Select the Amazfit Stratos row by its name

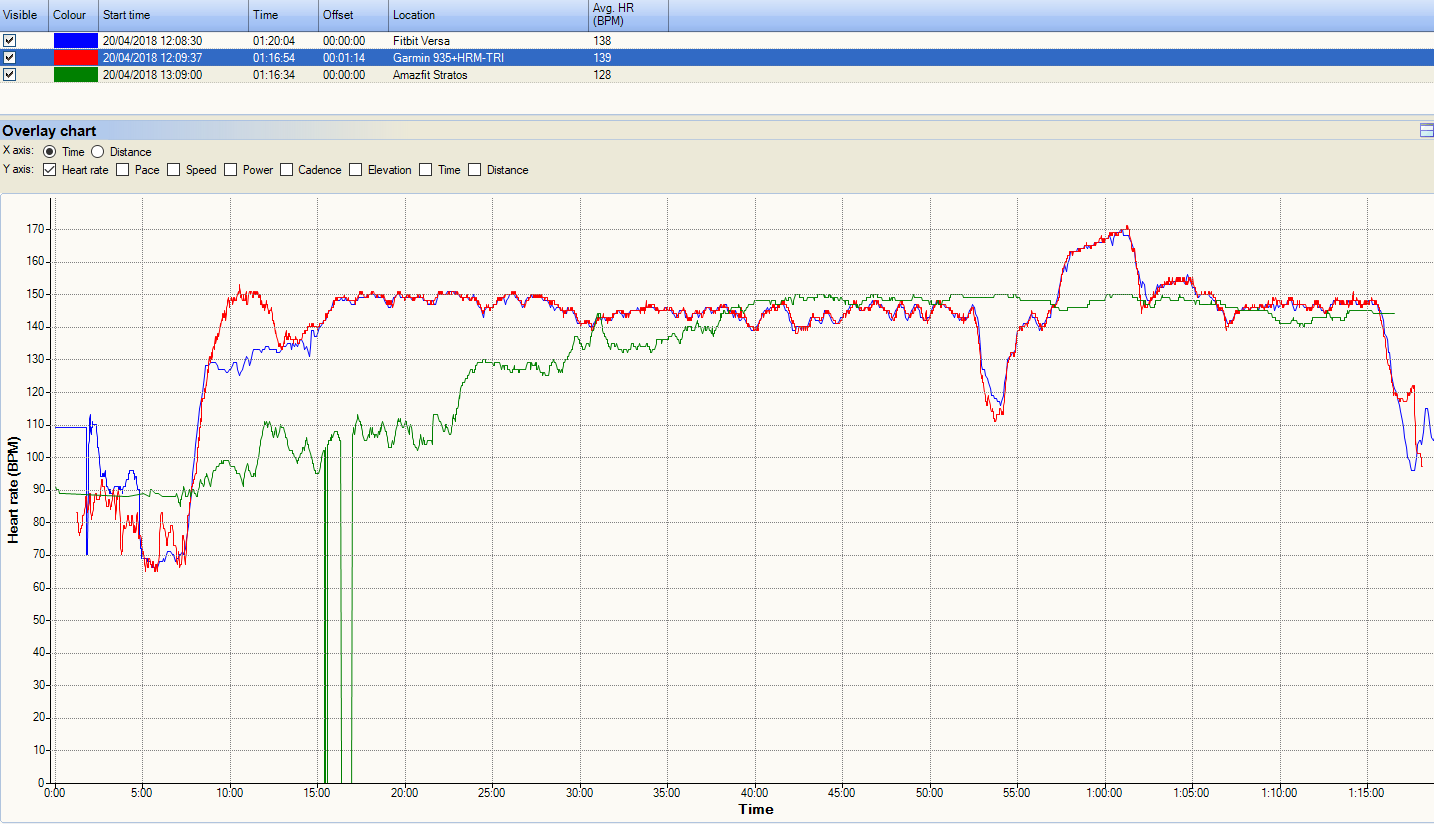click(430, 75)
